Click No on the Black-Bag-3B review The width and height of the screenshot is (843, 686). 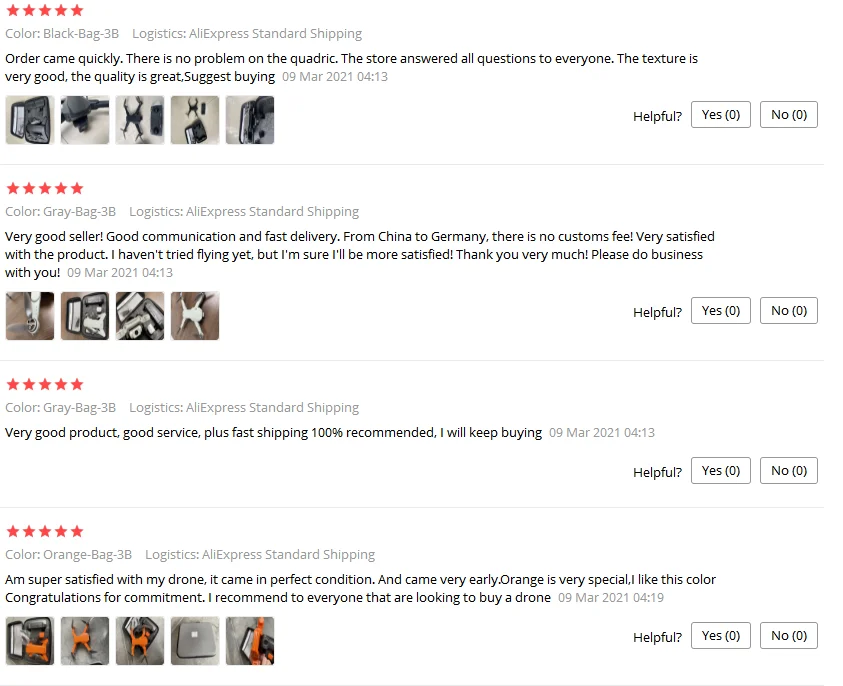[789, 115]
